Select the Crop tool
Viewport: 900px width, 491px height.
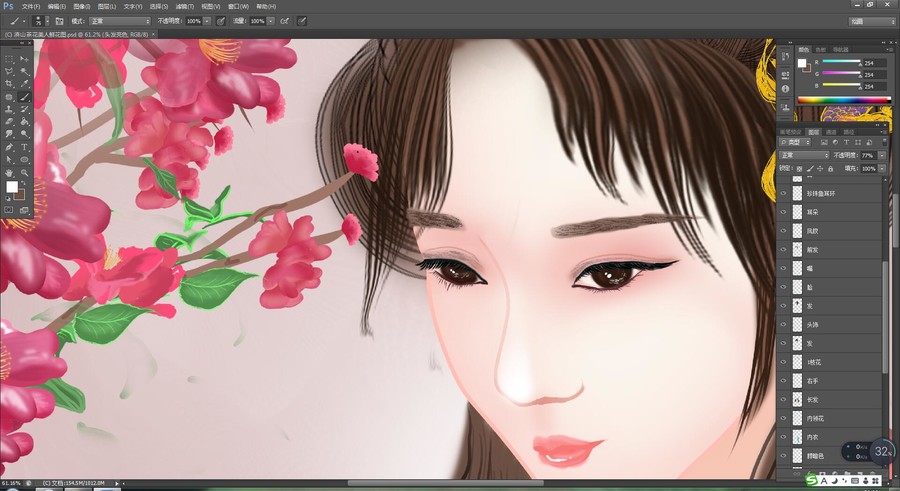click(x=9, y=84)
